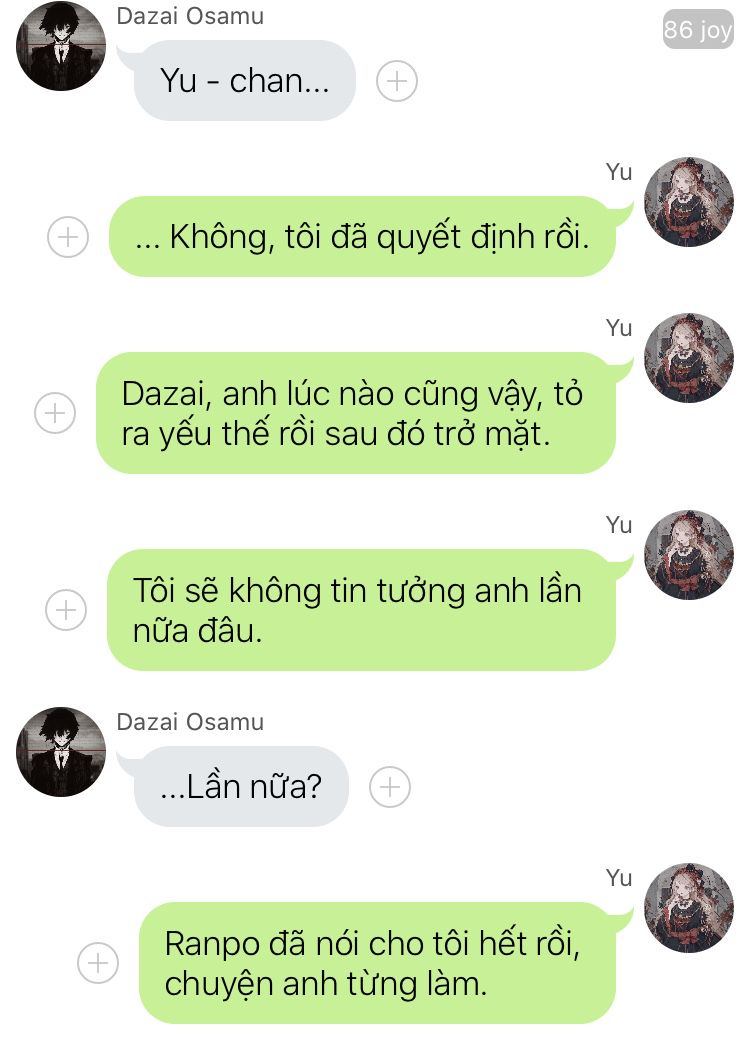Select the "Ranpo đã nói cho tôi hết rồi" bubble
The image size is (750, 1057).
point(377,963)
